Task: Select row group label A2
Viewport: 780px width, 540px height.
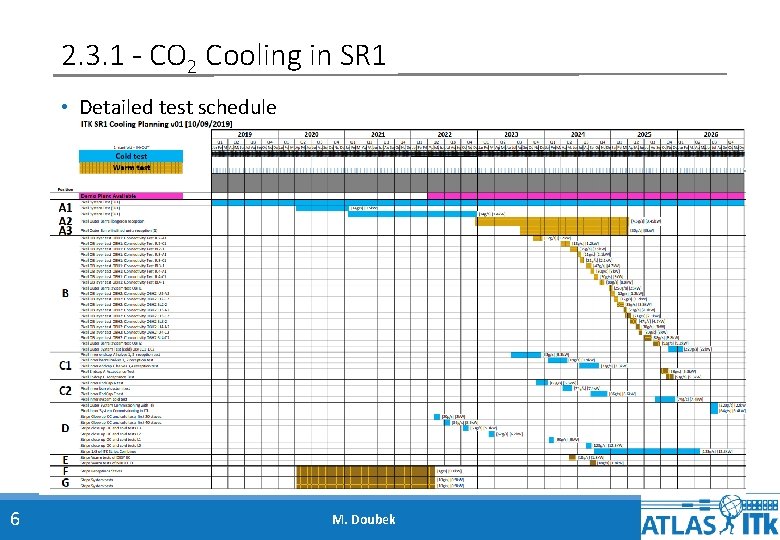Action: pyautogui.click(x=65, y=221)
